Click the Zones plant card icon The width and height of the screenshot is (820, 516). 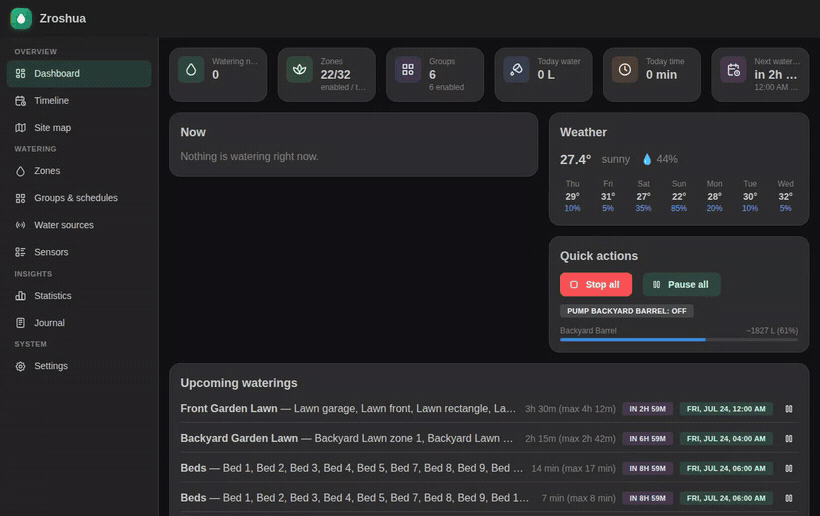pos(300,70)
